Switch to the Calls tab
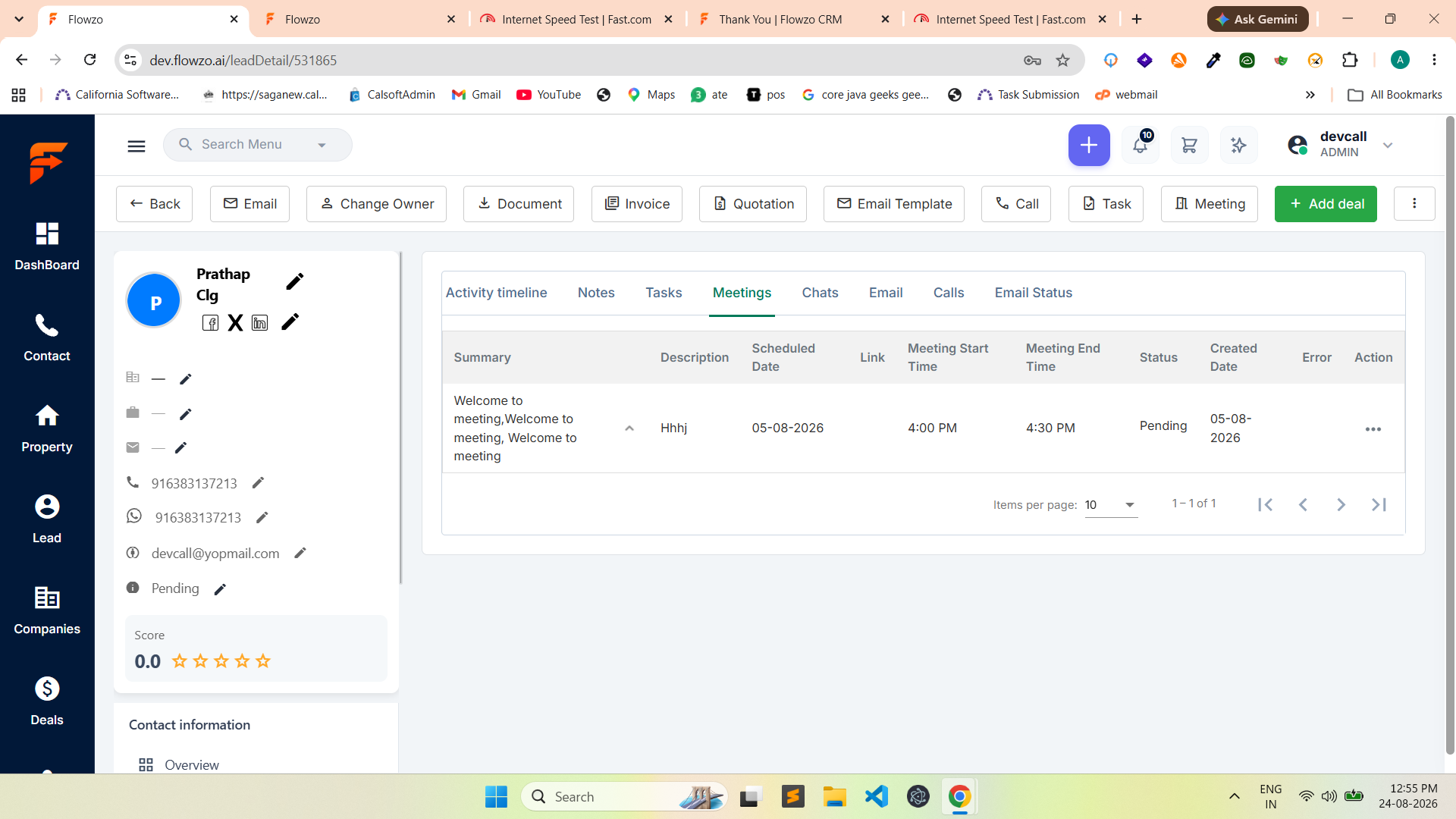This screenshot has height=819, width=1456. (x=949, y=293)
